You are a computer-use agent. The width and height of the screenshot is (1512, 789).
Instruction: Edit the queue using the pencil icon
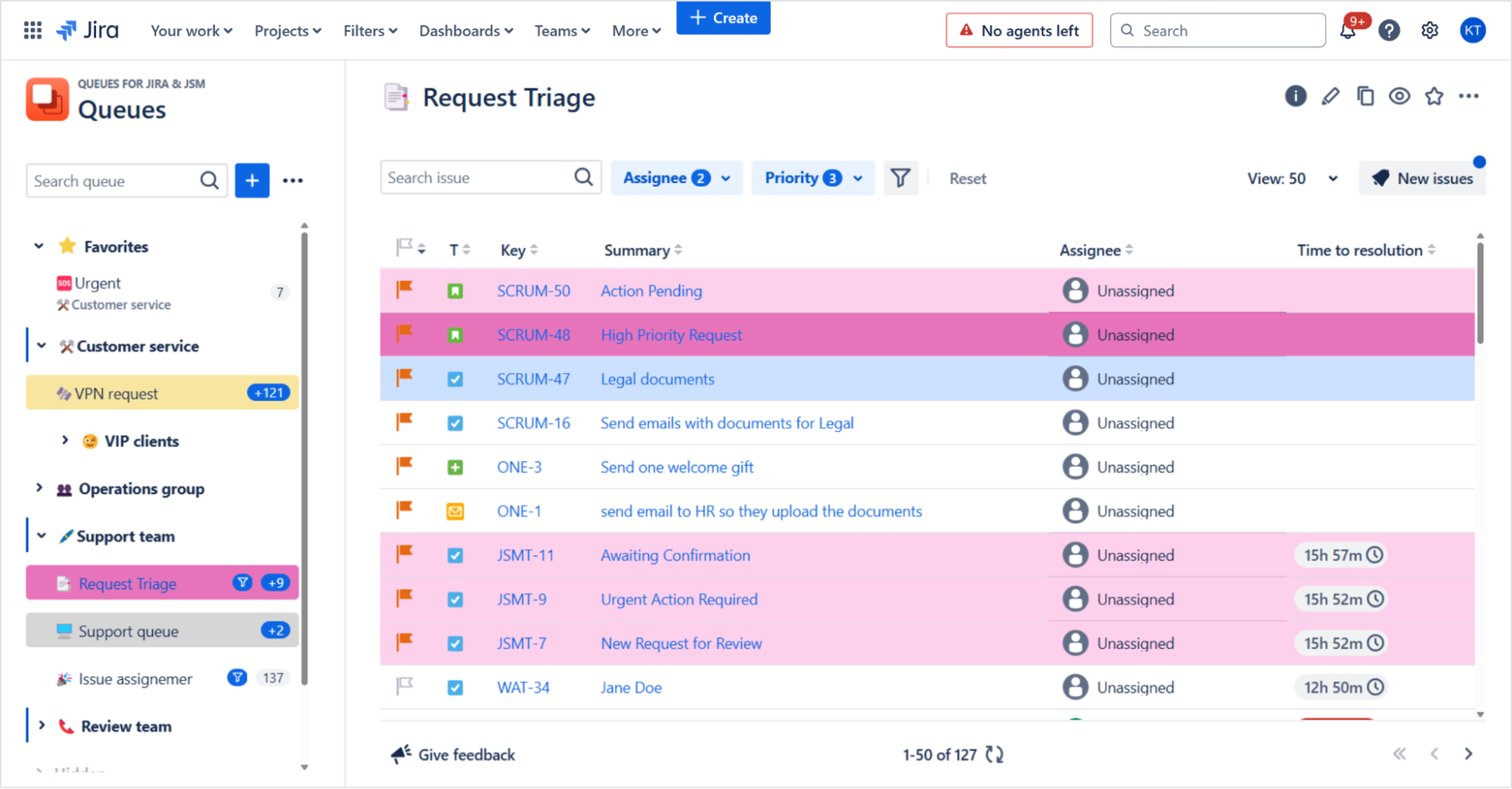point(1330,96)
